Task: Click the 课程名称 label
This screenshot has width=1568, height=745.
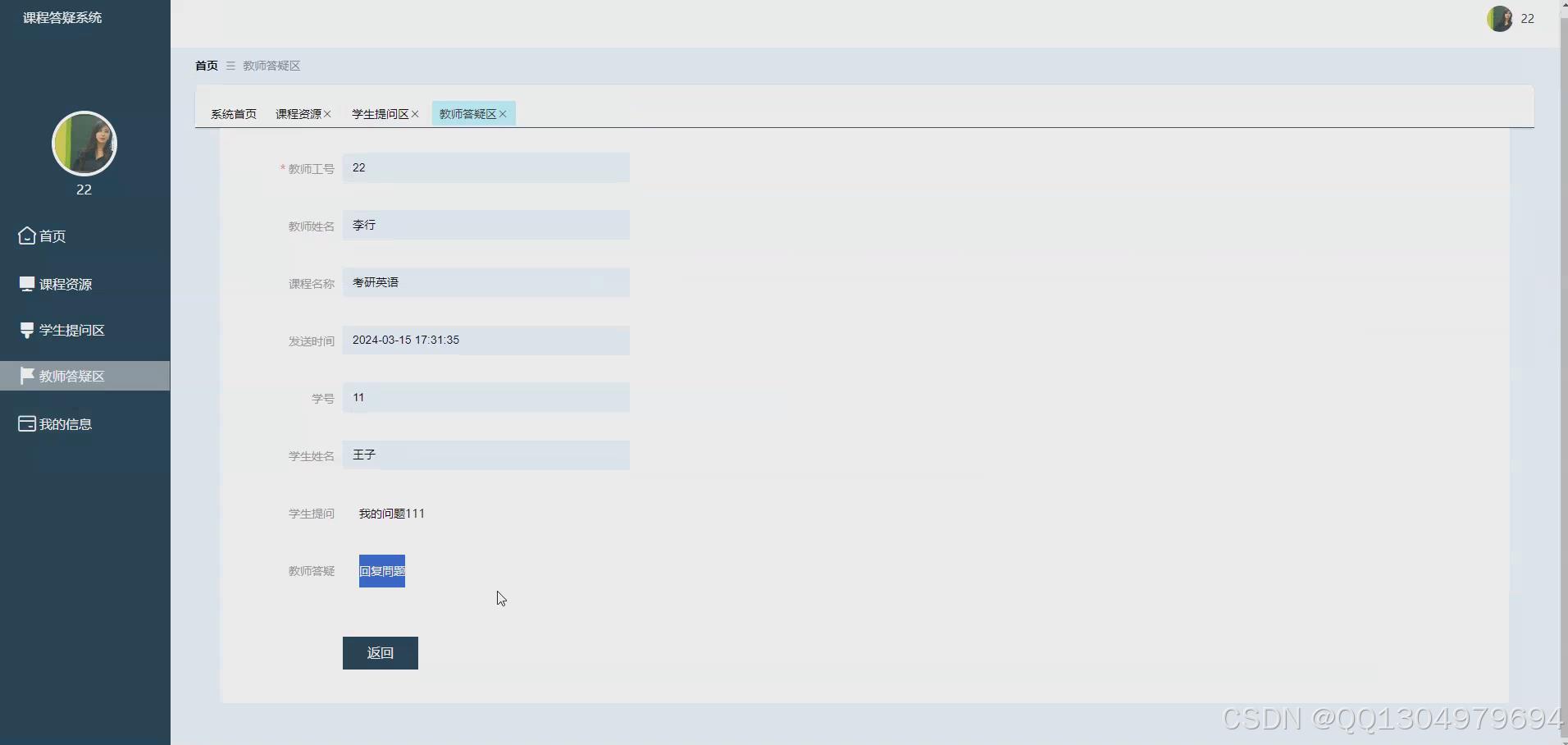Action: click(311, 284)
